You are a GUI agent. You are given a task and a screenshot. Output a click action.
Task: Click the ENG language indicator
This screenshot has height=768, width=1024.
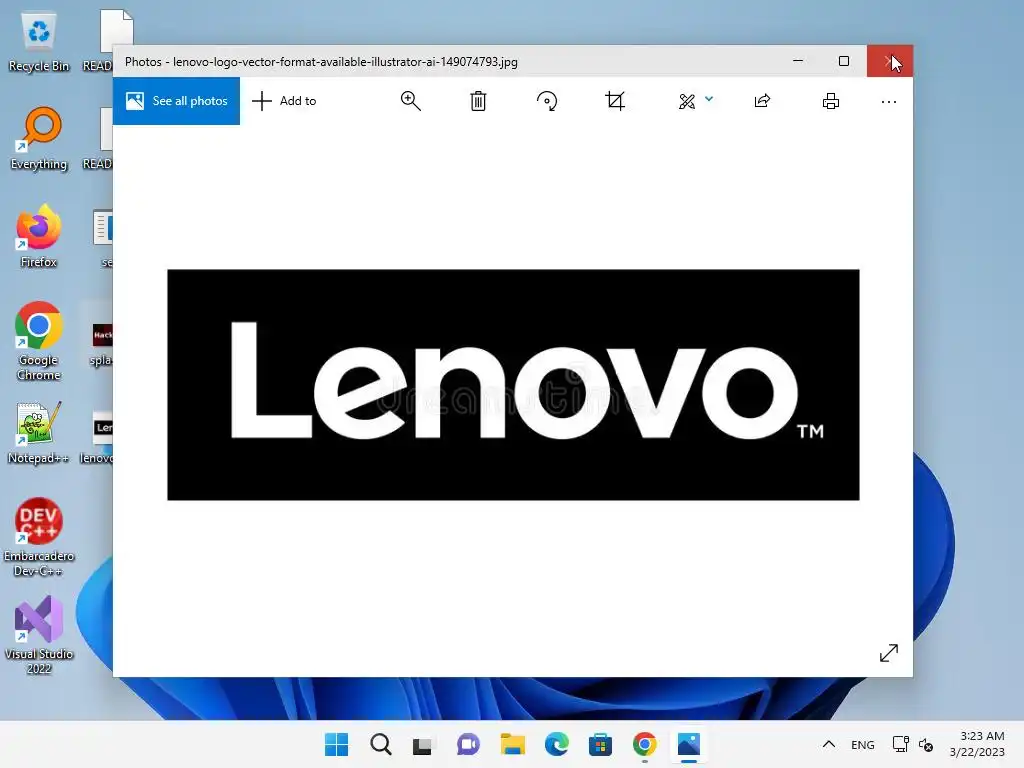tap(863, 744)
